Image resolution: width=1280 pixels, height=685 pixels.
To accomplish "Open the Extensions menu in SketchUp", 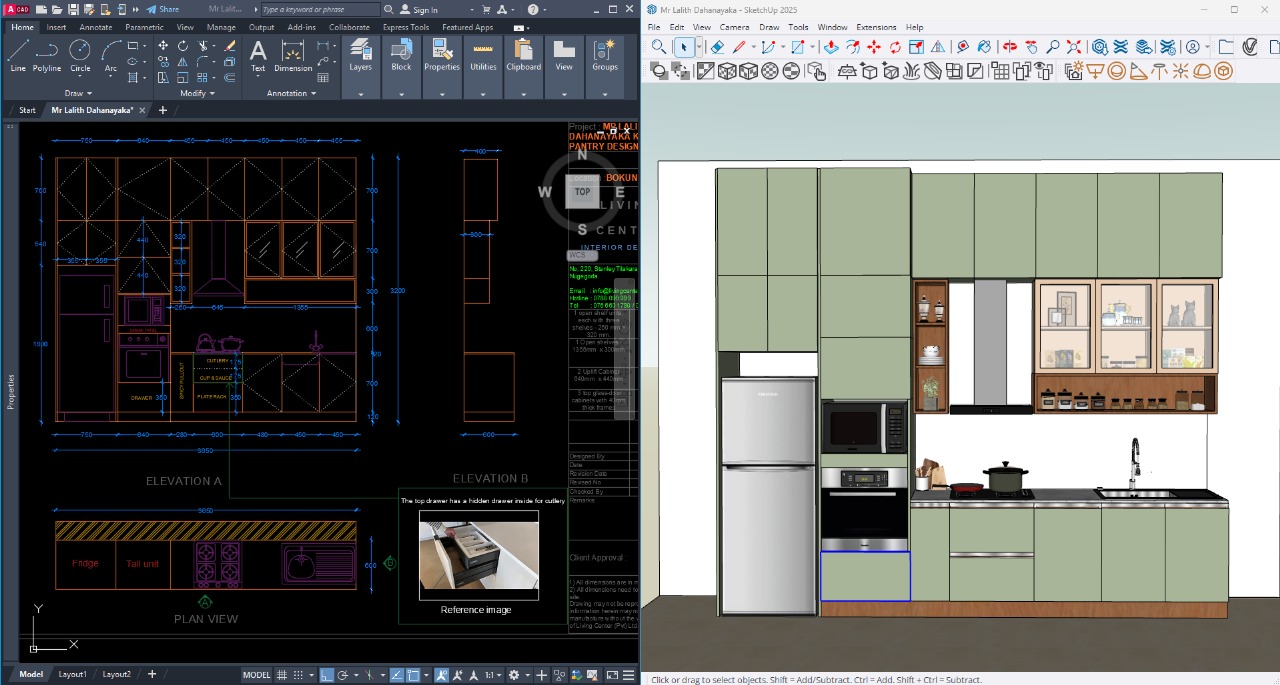I will pos(876,27).
